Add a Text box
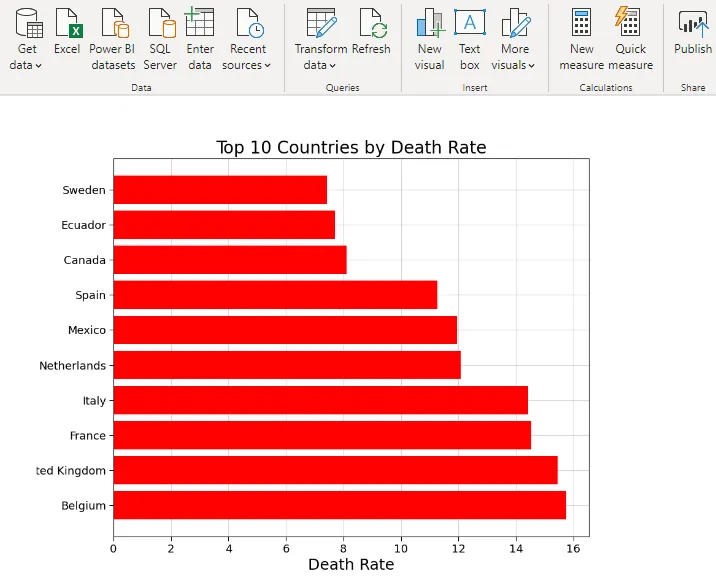716x581 pixels. pyautogui.click(x=469, y=24)
